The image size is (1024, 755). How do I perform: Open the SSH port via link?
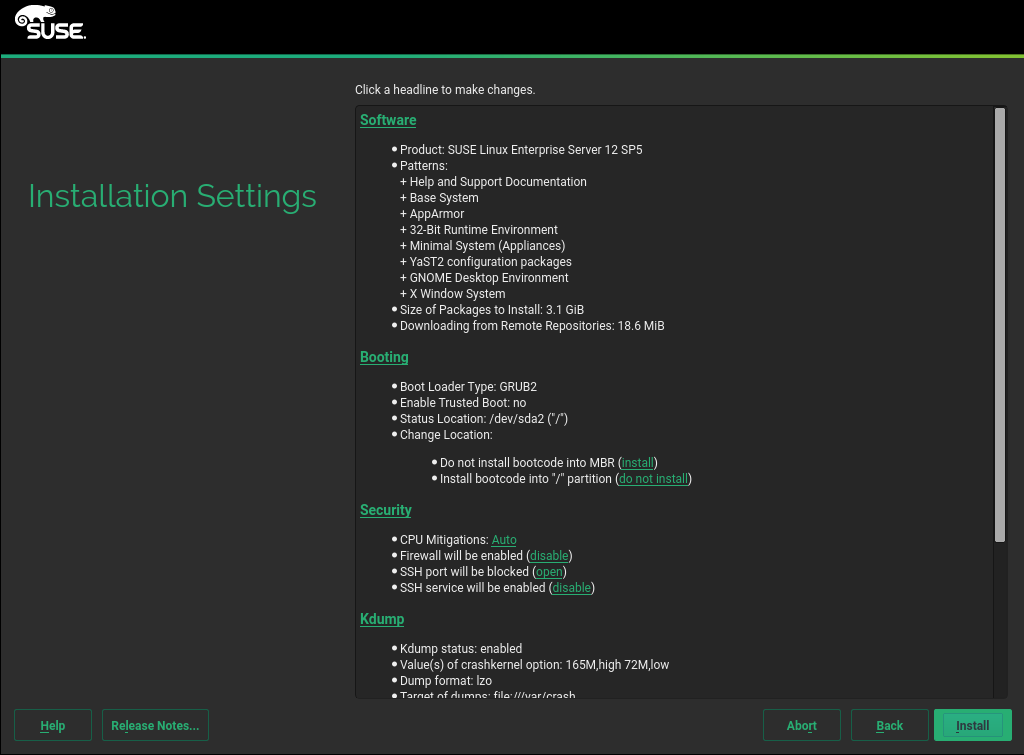click(549, 572)
